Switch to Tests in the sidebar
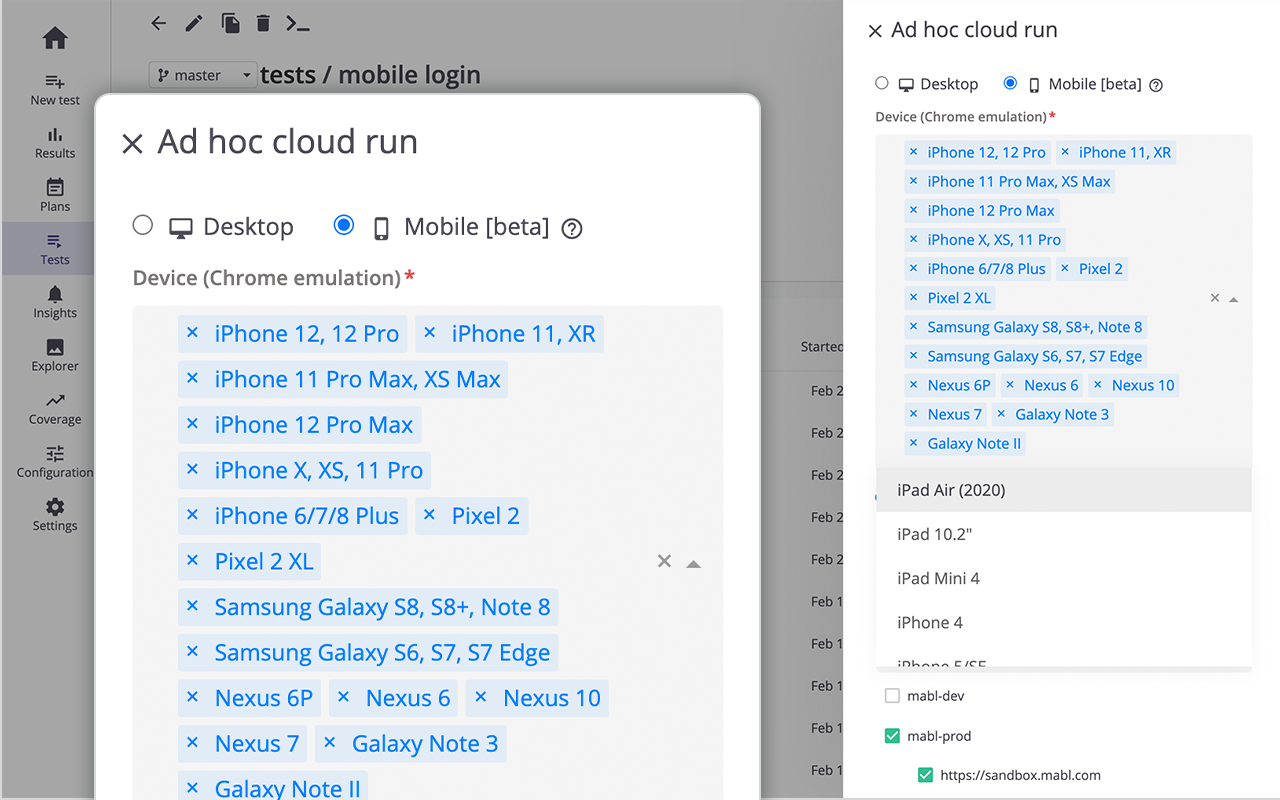 point(55,248)
